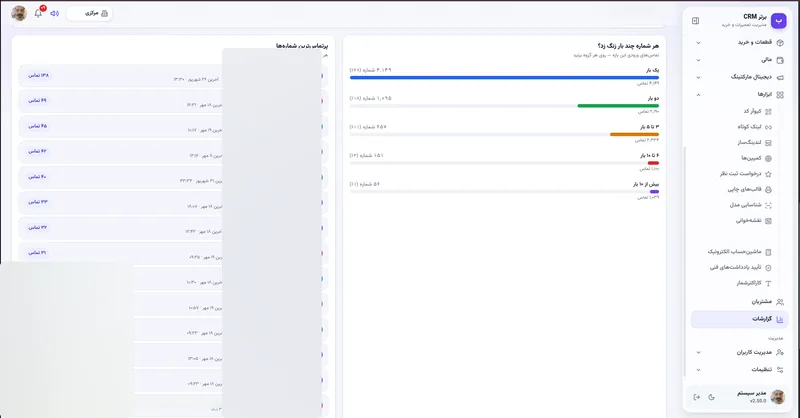Image resolution: width=800 pixels, height=418 pixels.
Task: Open the لندینگ‌ساز menu item
Action: tap(754, 143)
